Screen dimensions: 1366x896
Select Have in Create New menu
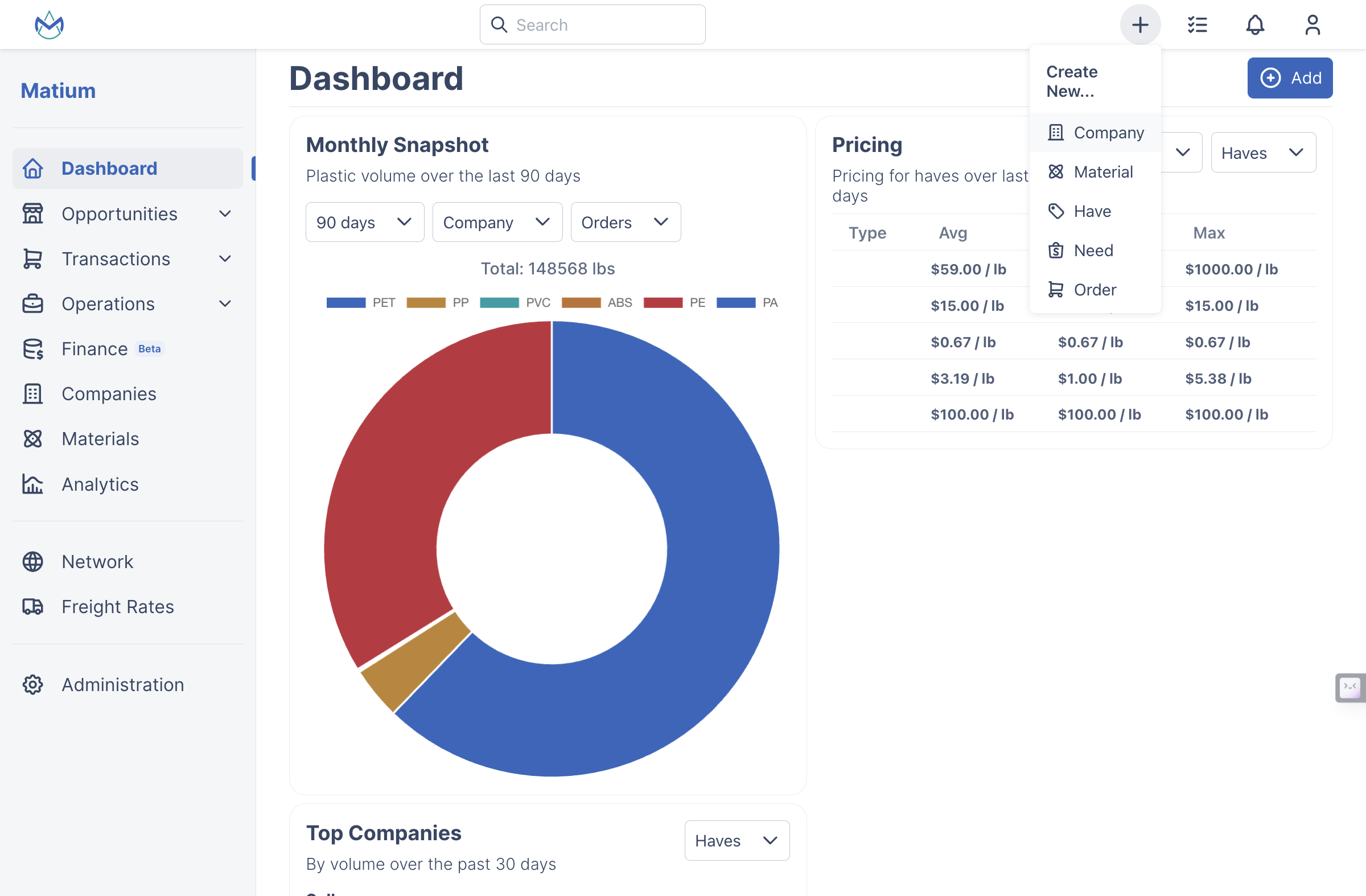[x=1095, y=211]
